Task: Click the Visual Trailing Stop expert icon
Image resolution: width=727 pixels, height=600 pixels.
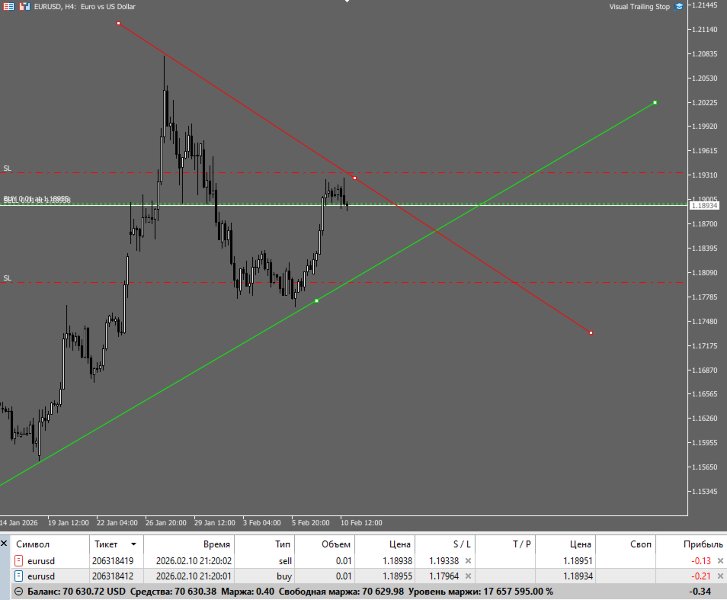Action: click(x=680, y=6)
